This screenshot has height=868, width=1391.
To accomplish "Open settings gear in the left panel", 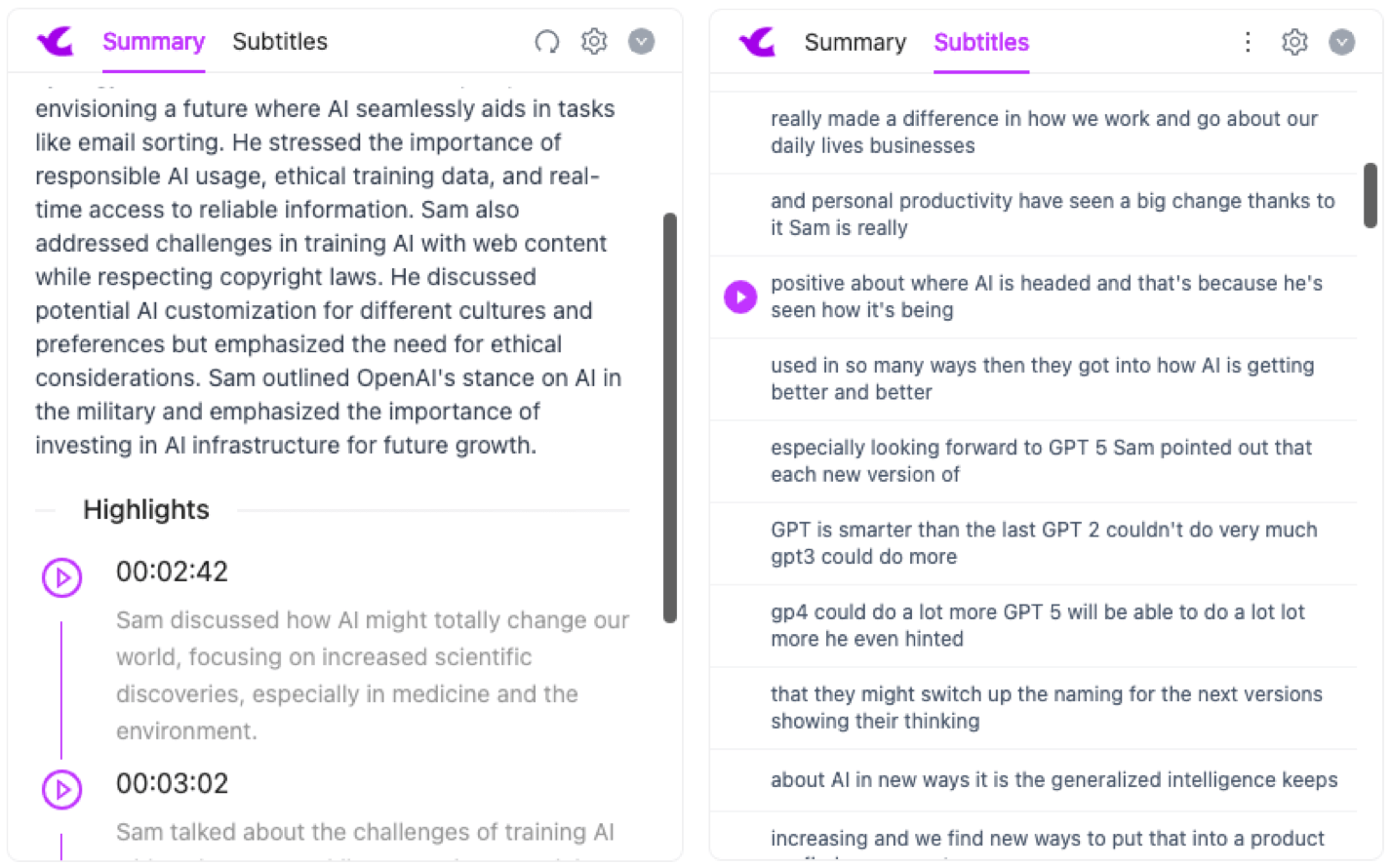I will click(594, 41).
